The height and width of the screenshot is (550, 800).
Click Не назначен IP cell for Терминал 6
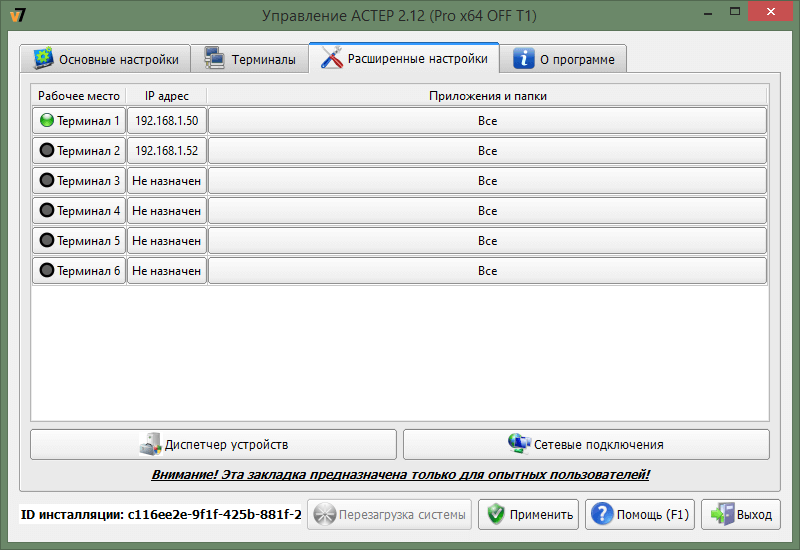pos(167,271)
